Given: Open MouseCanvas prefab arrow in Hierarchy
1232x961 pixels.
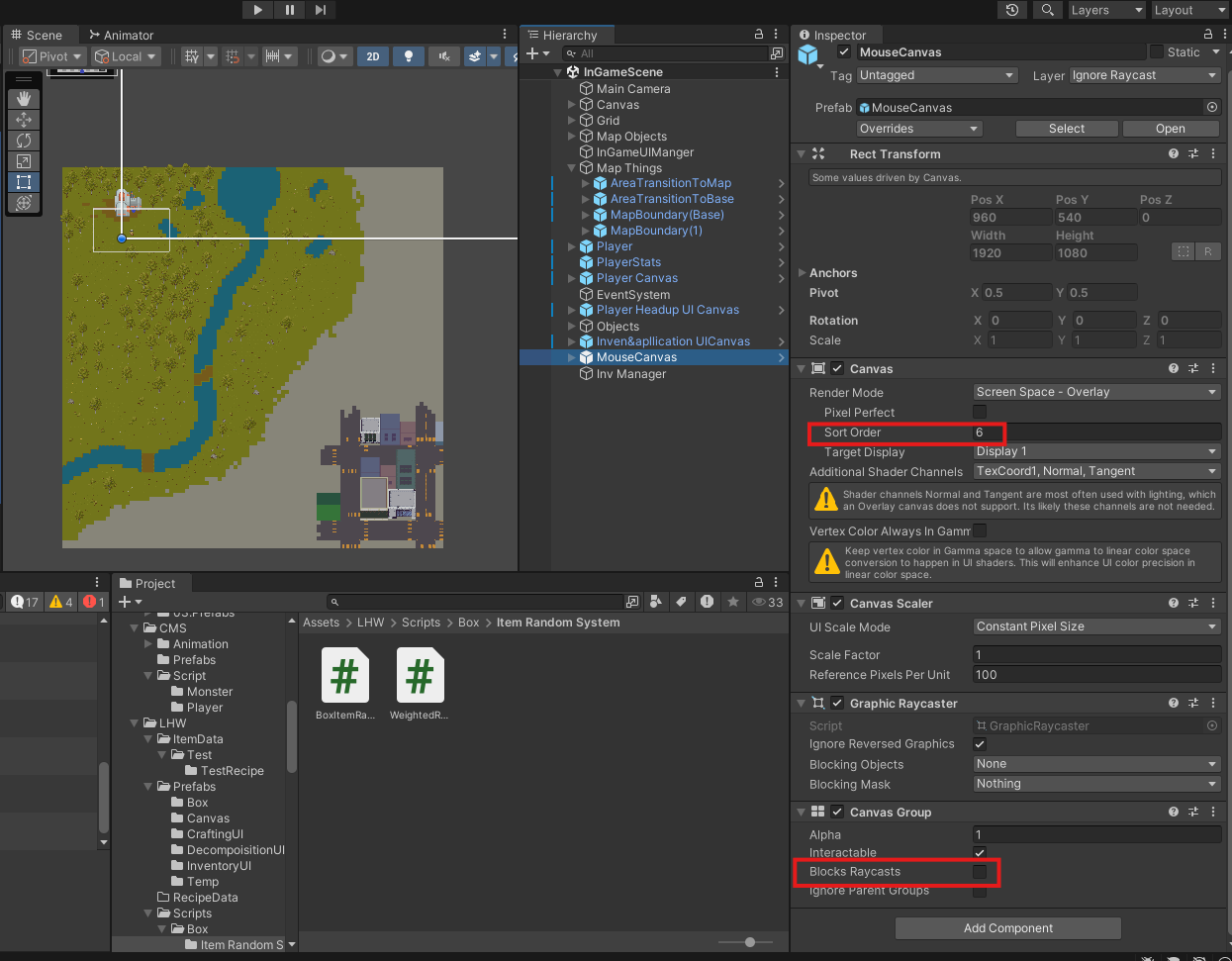Looking at the screenshot, I should (782, 357).
